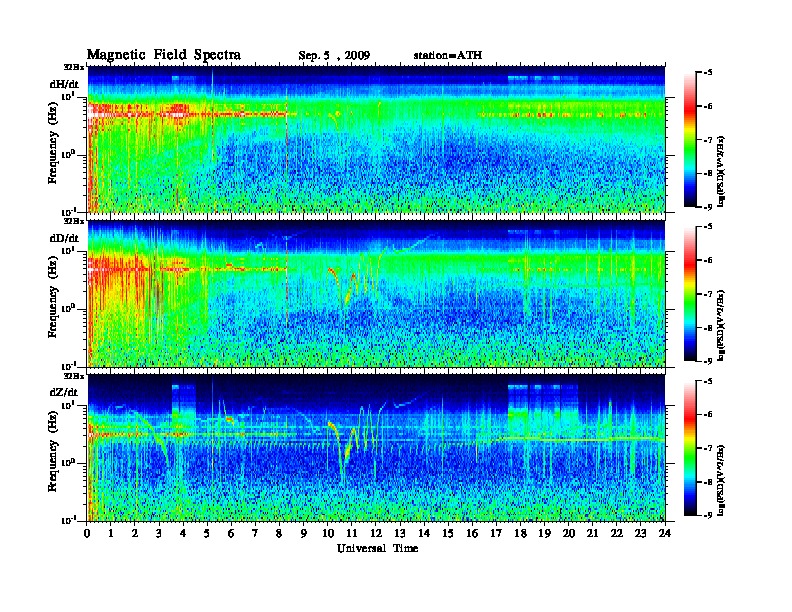
Task: Click hour tick label 3 on time axis
Action: 159,533
